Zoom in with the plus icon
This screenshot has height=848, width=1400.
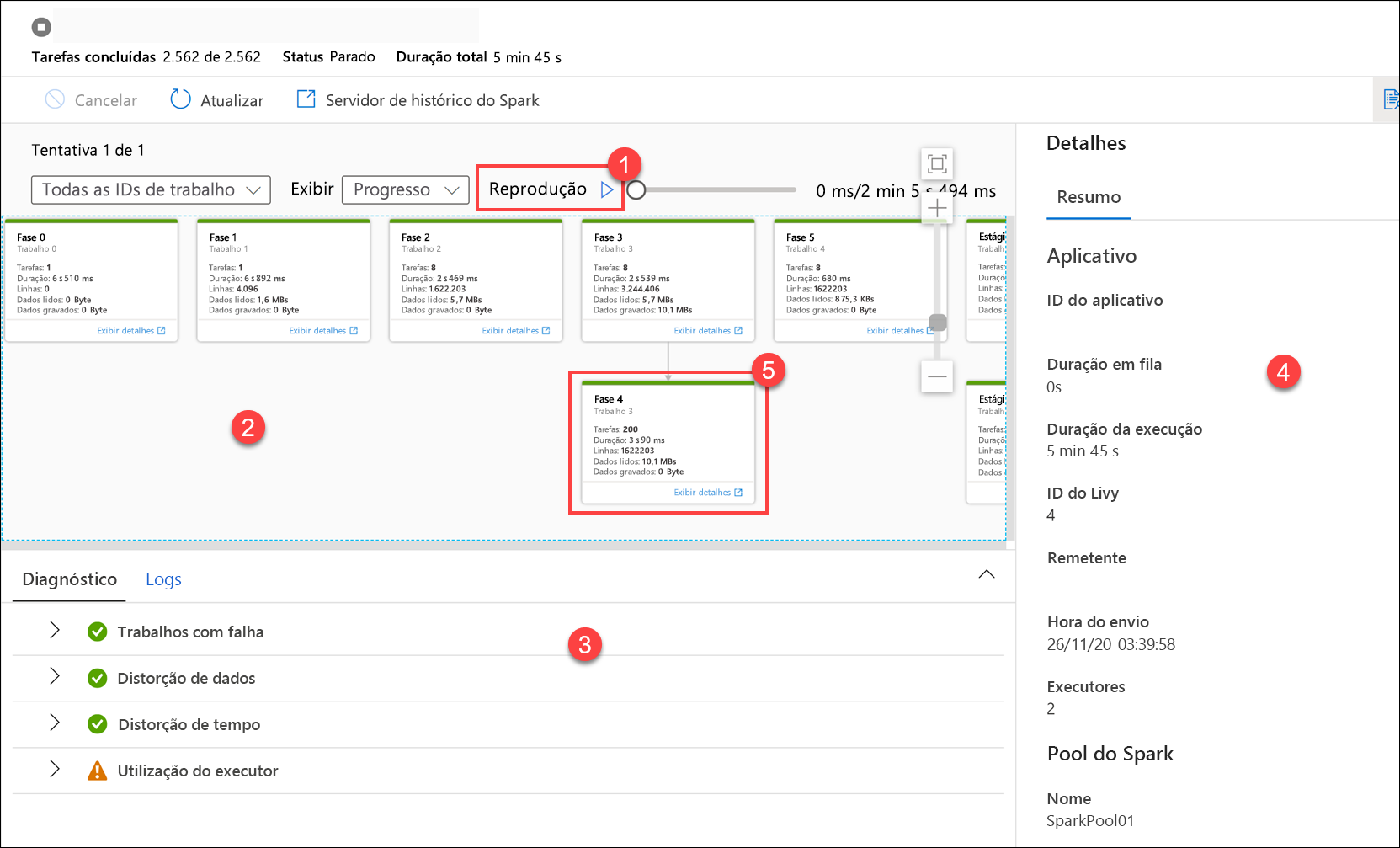point(937,208)
